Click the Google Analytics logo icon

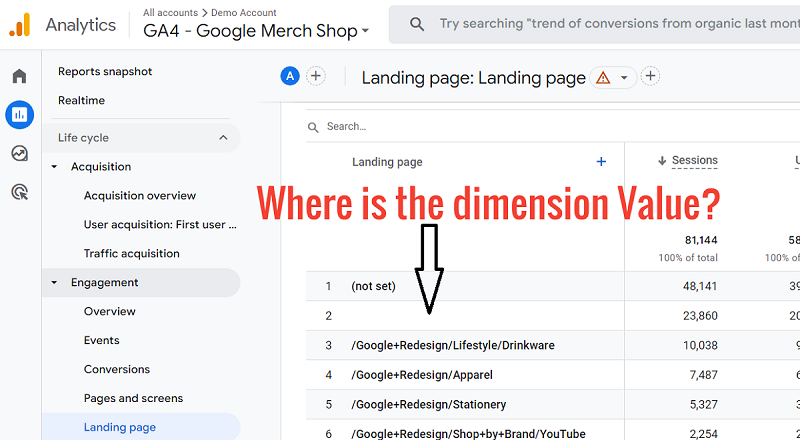[x=20, y=25]
